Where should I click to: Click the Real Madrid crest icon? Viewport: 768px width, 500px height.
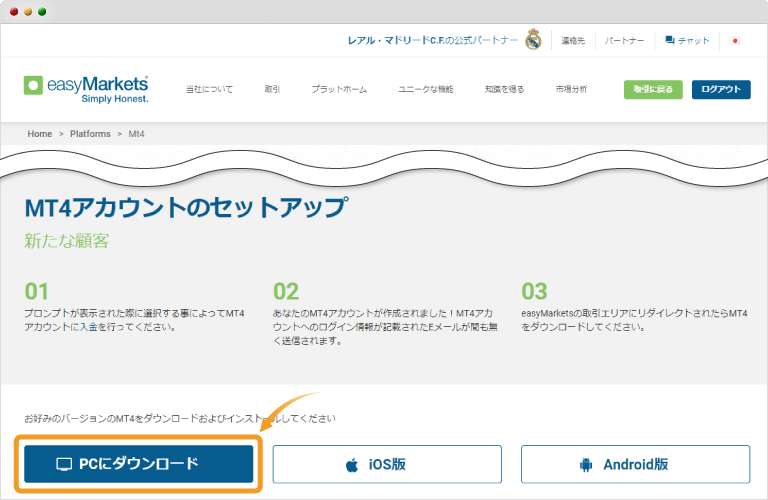(x=533, y=40)
